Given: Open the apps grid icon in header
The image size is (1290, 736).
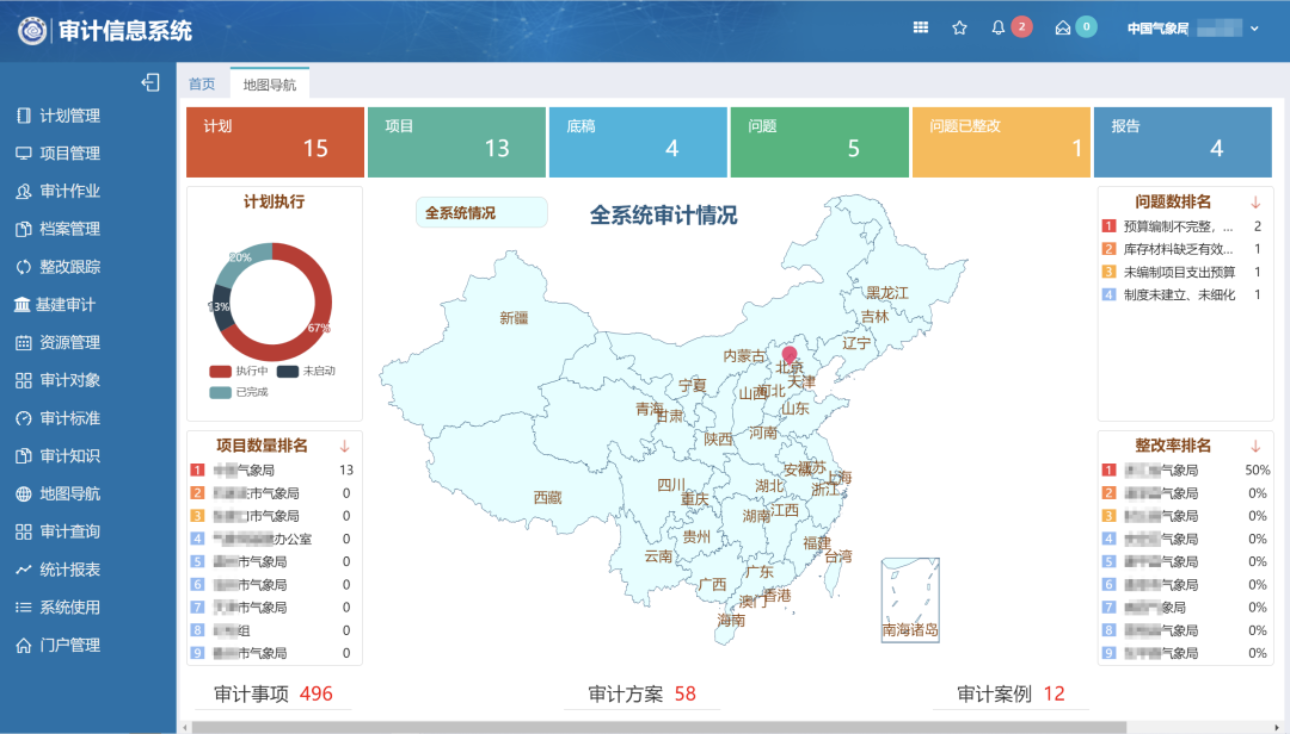Looking at the screenshot, I should [921, 28].
